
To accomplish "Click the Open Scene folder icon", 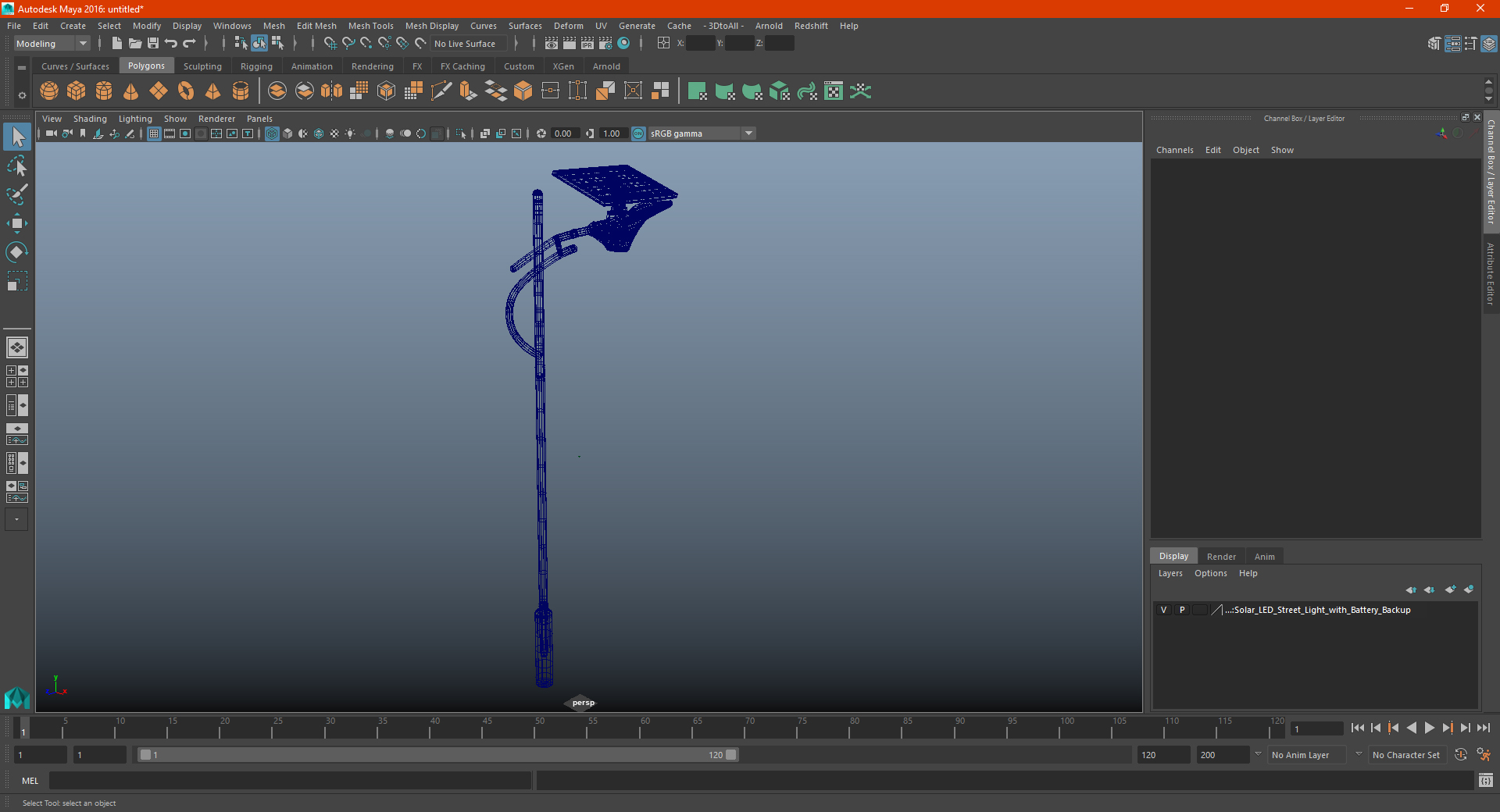I will [x=135, y=44].
